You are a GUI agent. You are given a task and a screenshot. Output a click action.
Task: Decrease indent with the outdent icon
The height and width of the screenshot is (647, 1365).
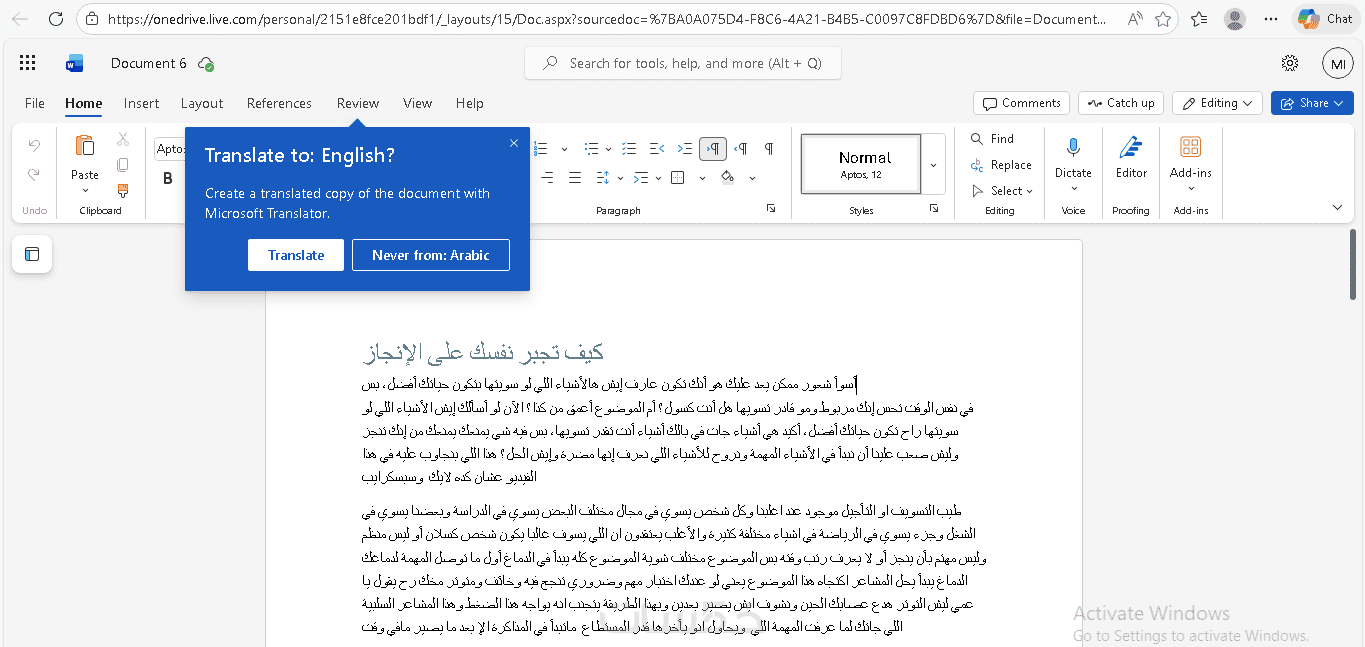[657, 149]
